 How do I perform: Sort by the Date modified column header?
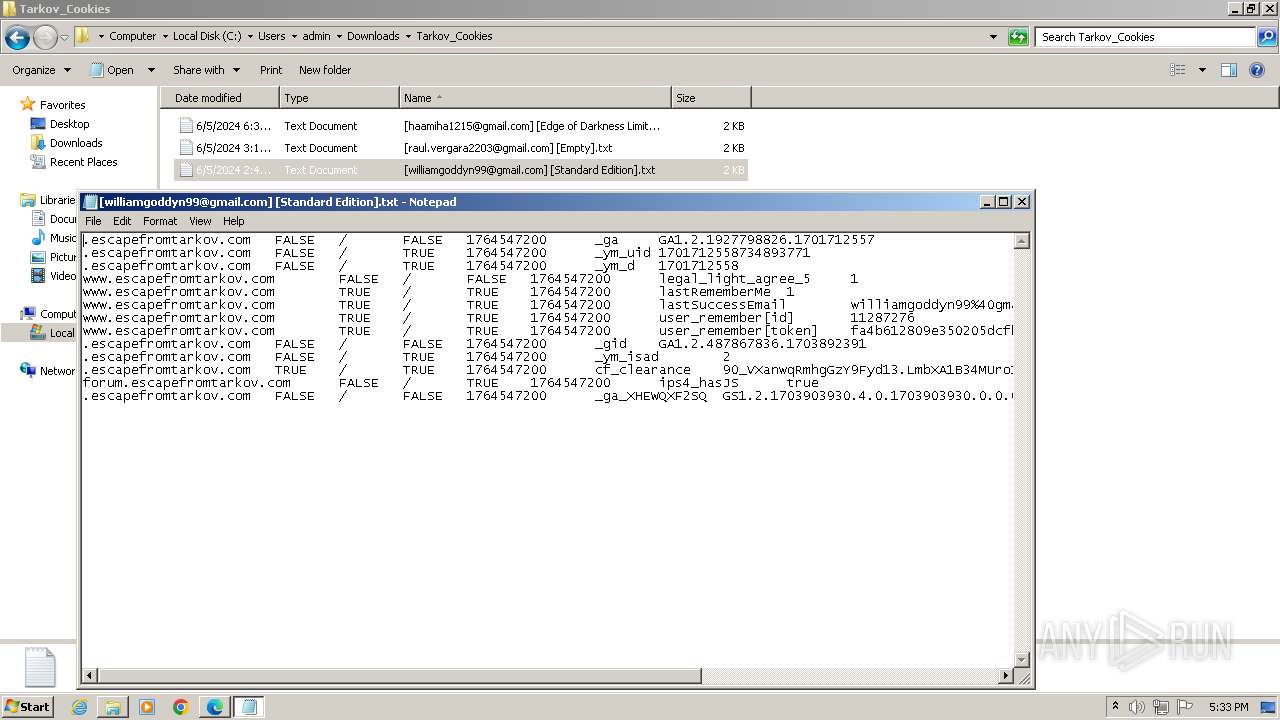[219, 98]
